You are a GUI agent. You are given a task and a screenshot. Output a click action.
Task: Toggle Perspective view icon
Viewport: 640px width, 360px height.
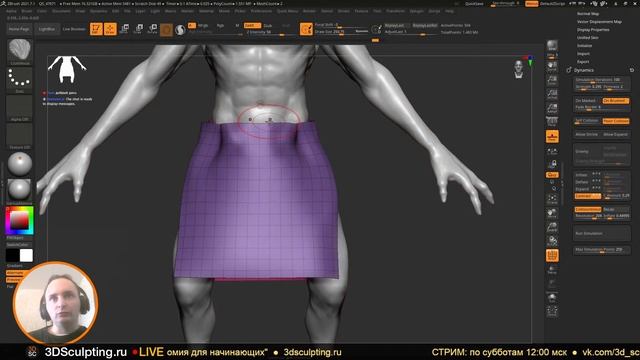[x=552, y=122]
